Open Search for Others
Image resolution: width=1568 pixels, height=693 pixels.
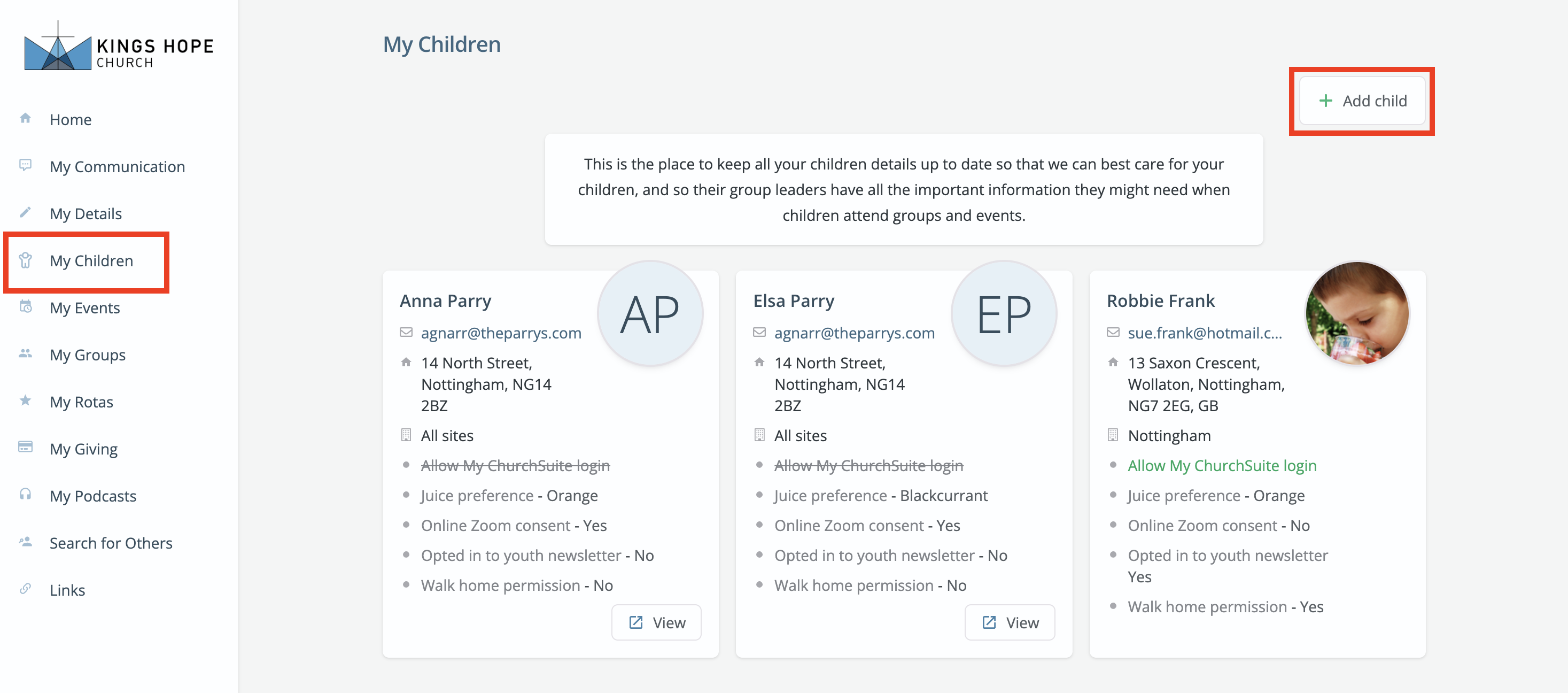(111, 543)
